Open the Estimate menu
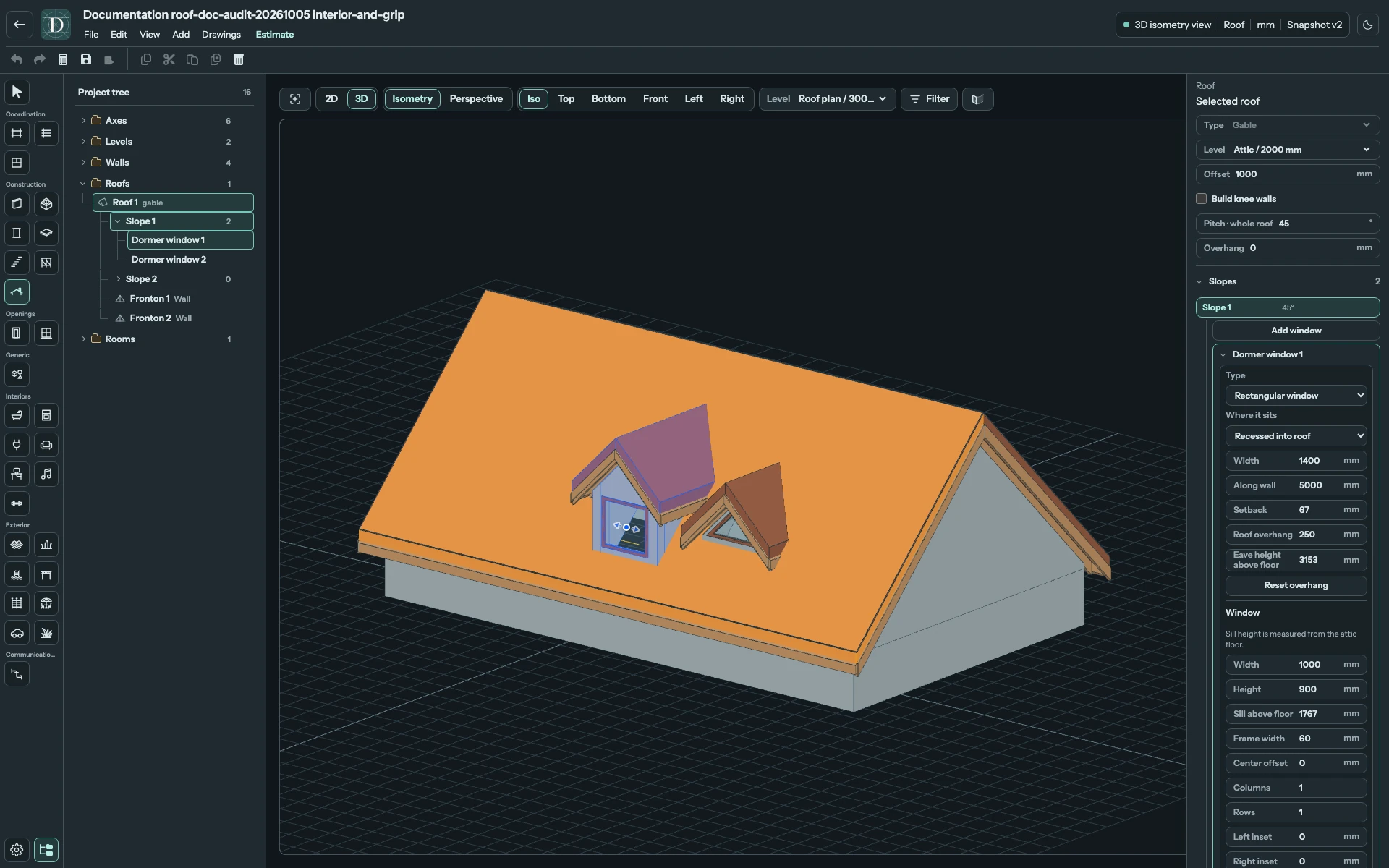 click(x=275, y=34)
